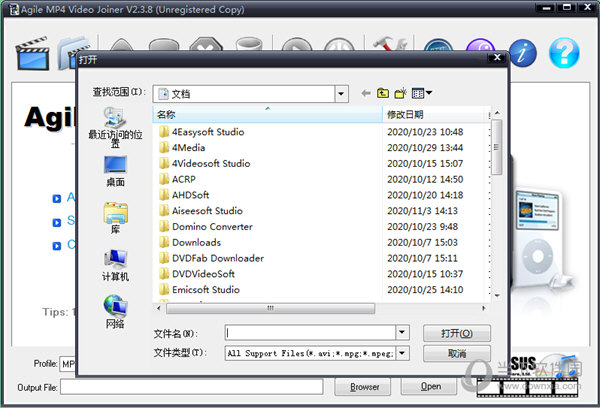Open help via question mark icon
Image resolution: width=600 pixels, height=408 pixels.
click(564, 53)
